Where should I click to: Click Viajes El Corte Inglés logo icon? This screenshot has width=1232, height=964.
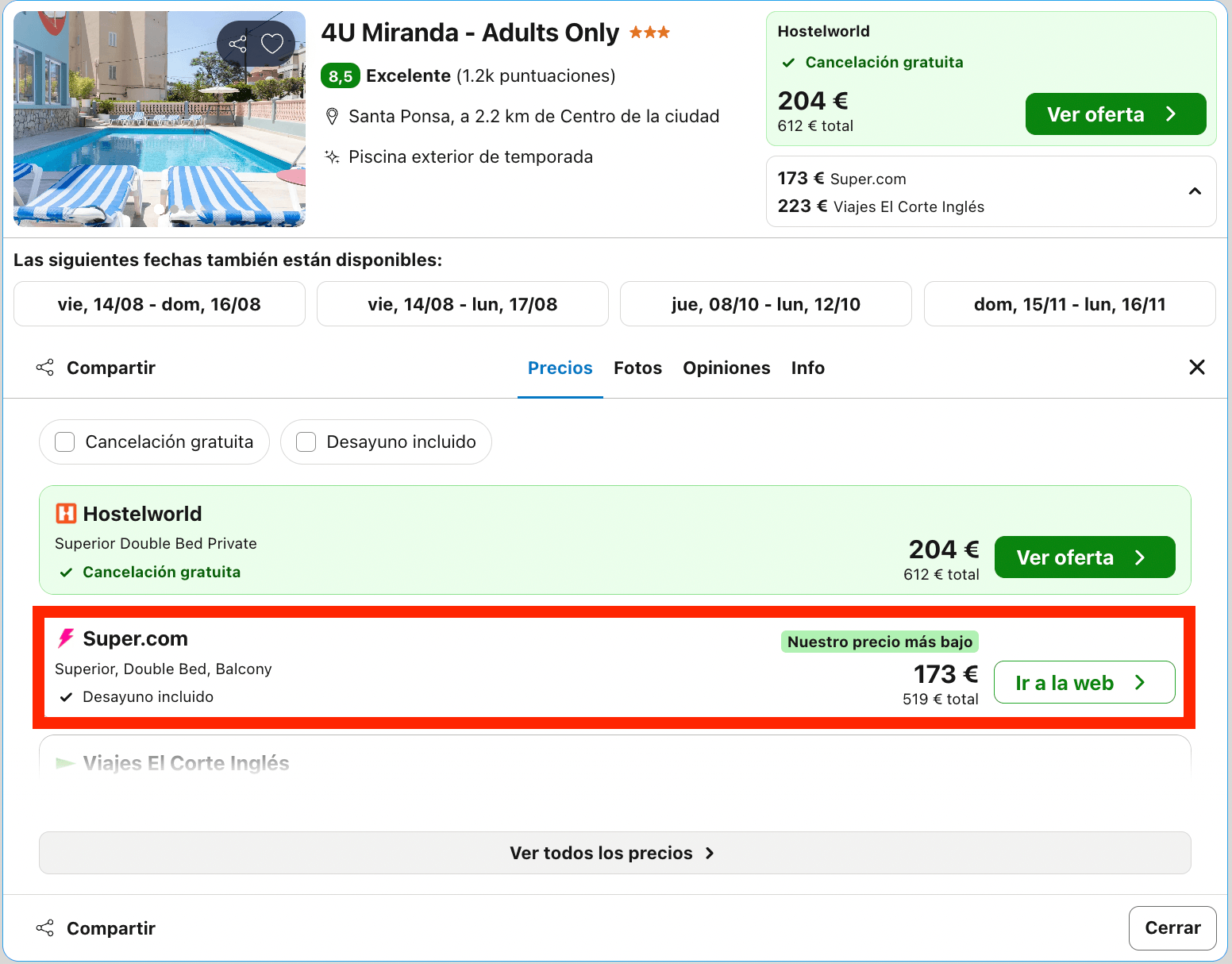pyautogui.click(x=65, y=763)
